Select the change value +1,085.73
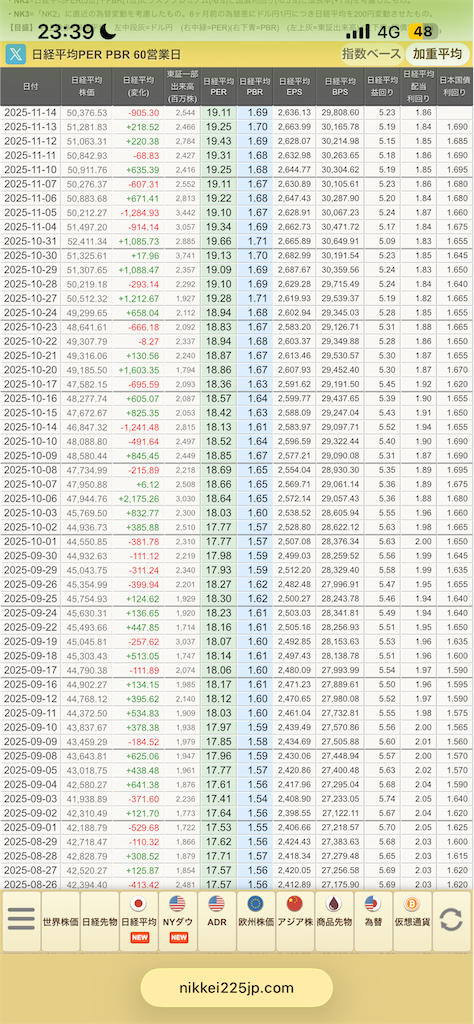The image size is (474, 1024). [139, 240]
